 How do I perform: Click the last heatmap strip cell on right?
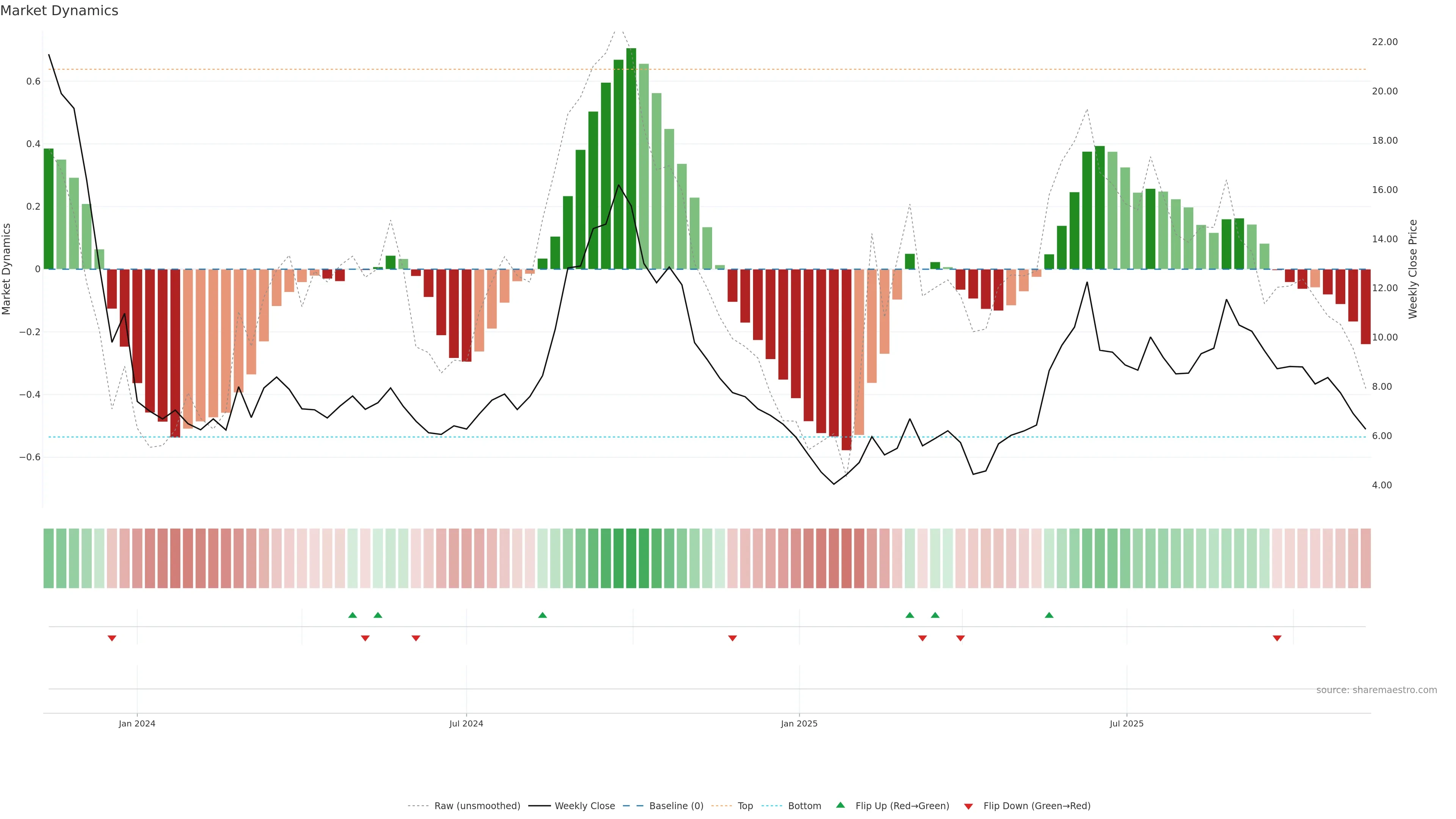tap(1365, 559)
